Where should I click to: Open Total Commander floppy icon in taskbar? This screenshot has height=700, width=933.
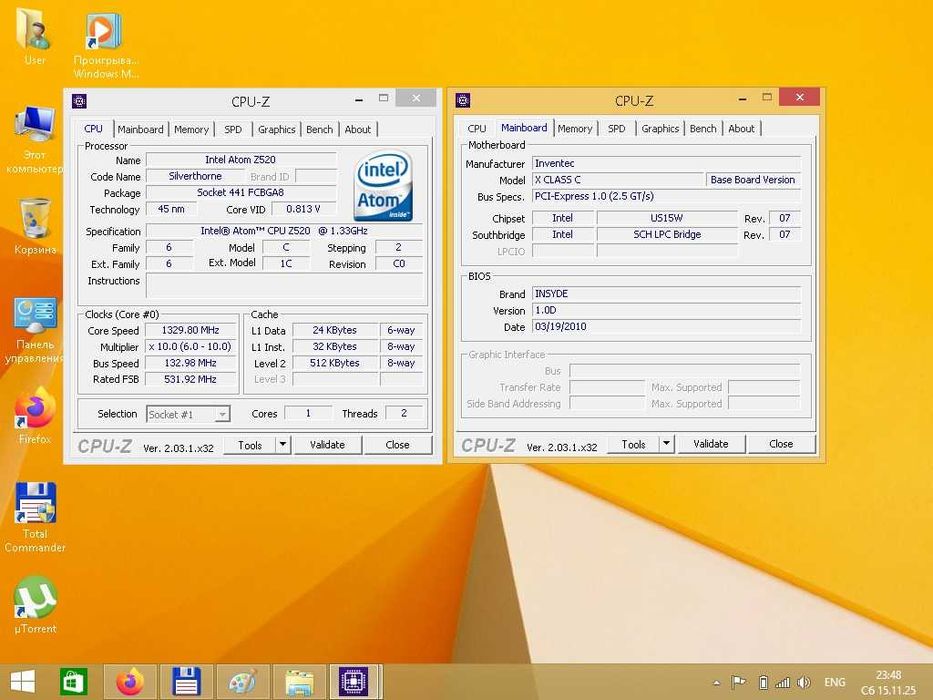coord(186,682)
